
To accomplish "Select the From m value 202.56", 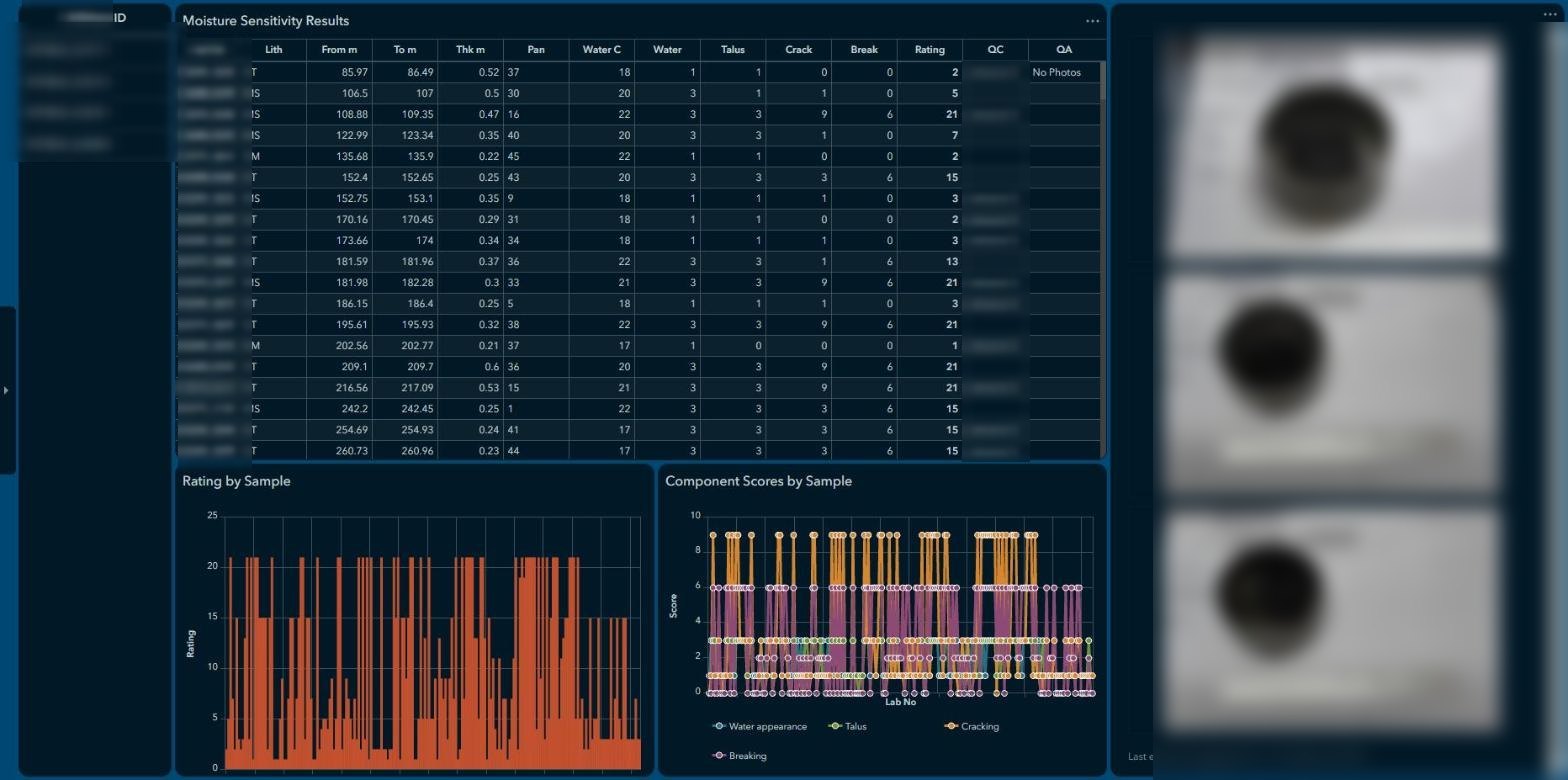I will 339,345.
